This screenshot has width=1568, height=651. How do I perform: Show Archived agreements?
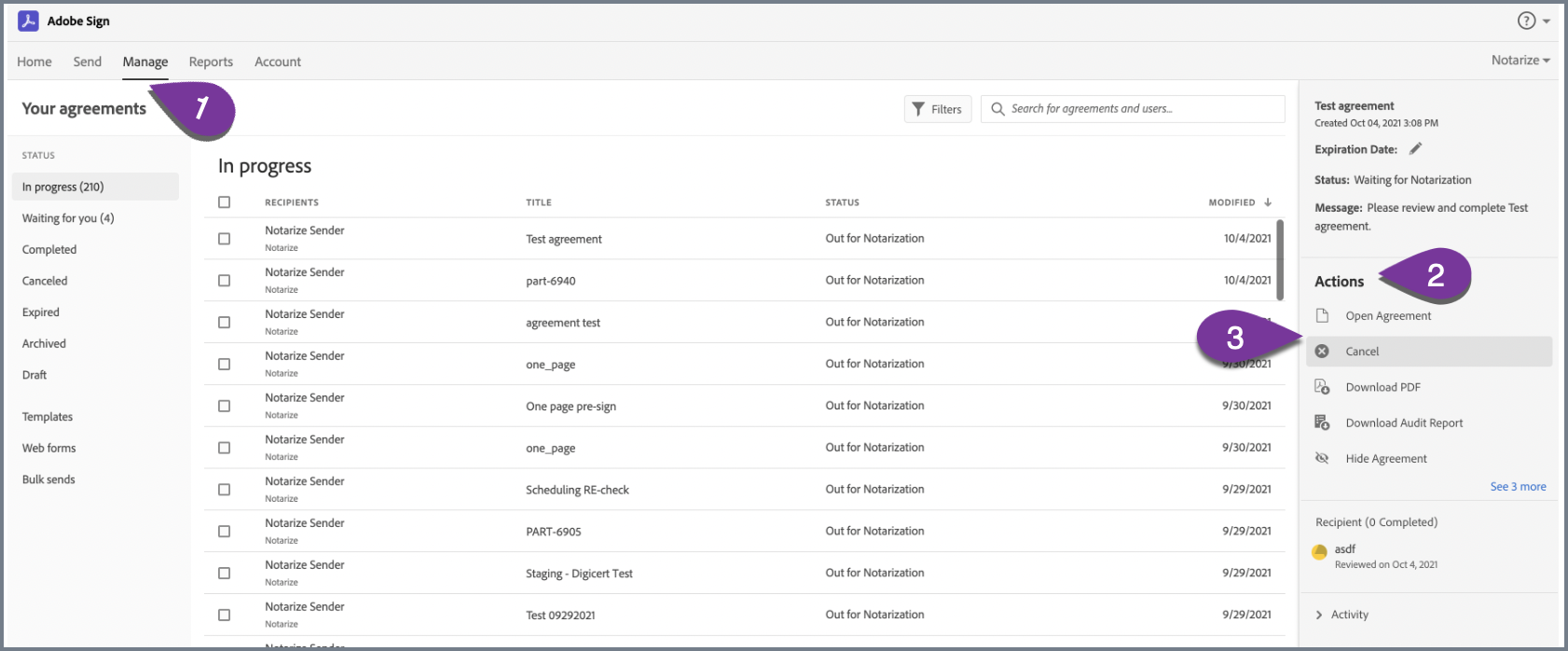pos(44,343)
